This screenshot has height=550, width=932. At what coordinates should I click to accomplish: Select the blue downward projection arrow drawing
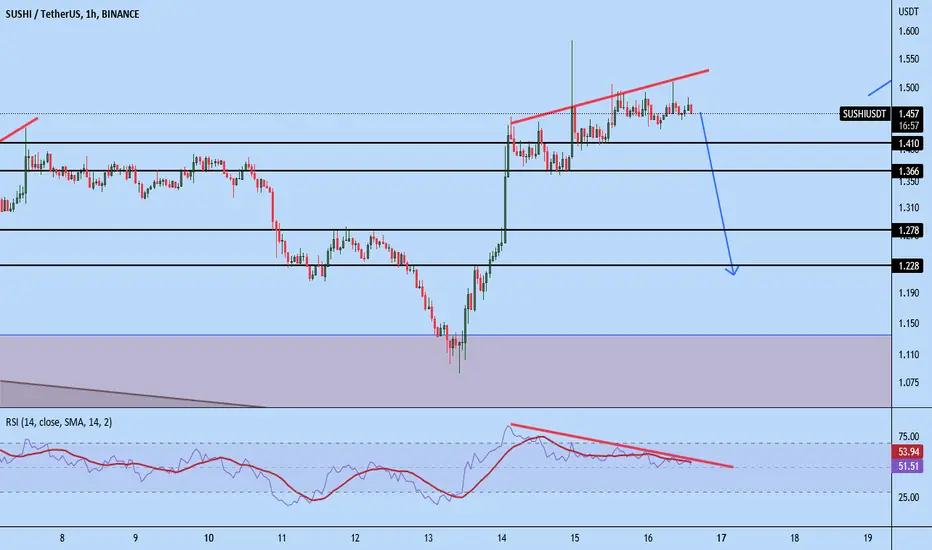(718, 193)
